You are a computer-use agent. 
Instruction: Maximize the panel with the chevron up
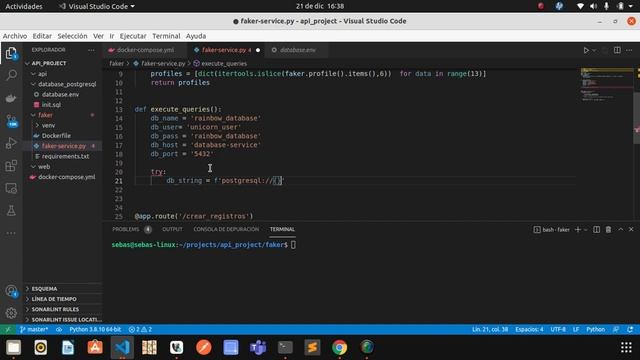[x=620, y=229]
